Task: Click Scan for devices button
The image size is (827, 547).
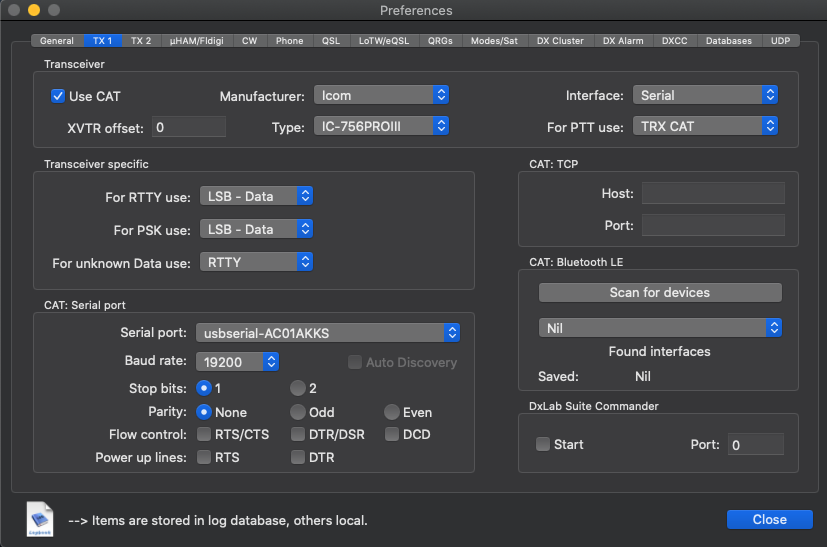Action: tap(660, 292)
